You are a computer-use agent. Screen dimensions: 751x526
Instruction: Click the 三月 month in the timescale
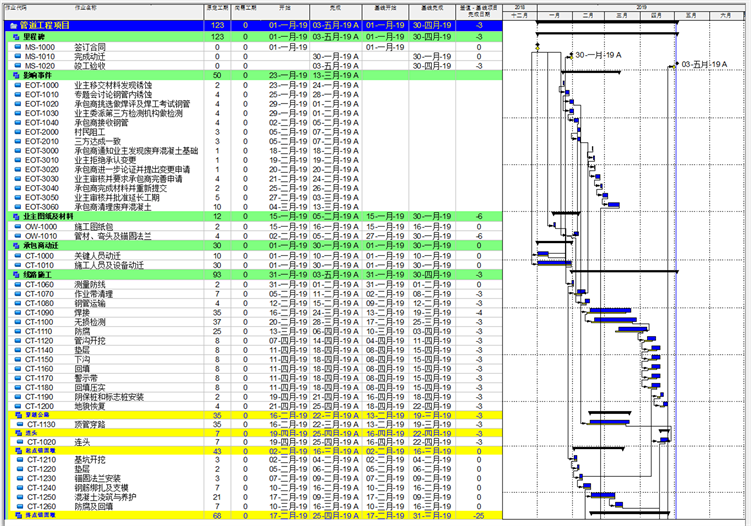pyautogui.click(x=622, y=16)
